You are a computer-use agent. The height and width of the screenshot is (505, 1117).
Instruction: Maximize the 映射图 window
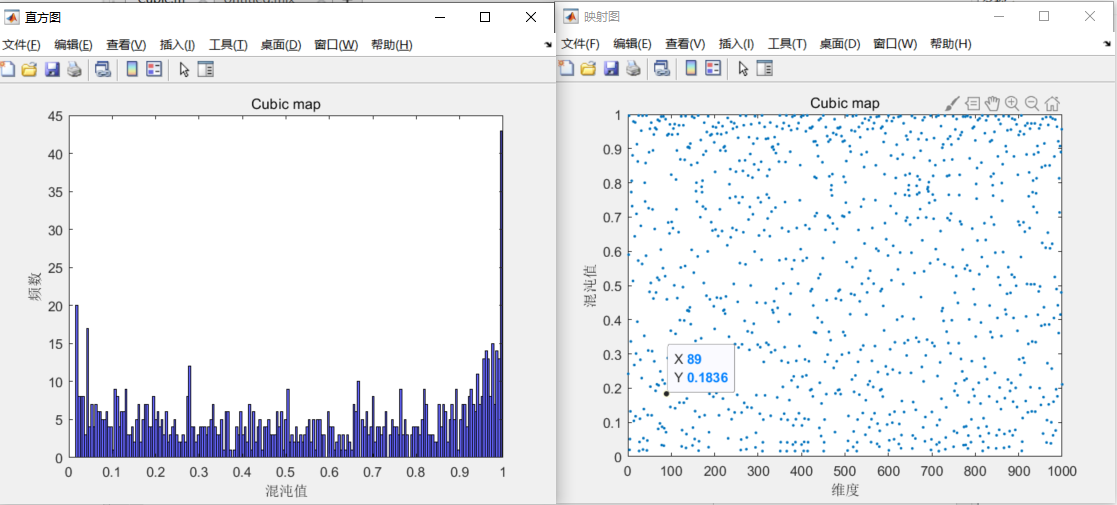[x=1044, y=16]
